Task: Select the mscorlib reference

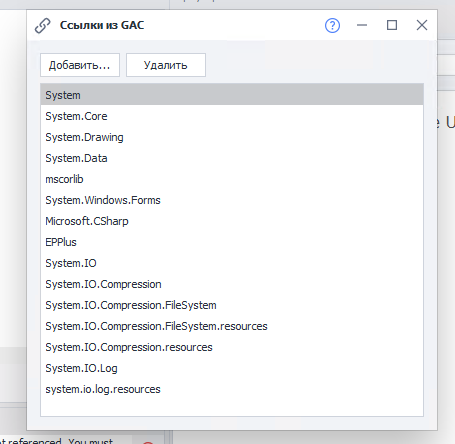Action: [232, 179]
